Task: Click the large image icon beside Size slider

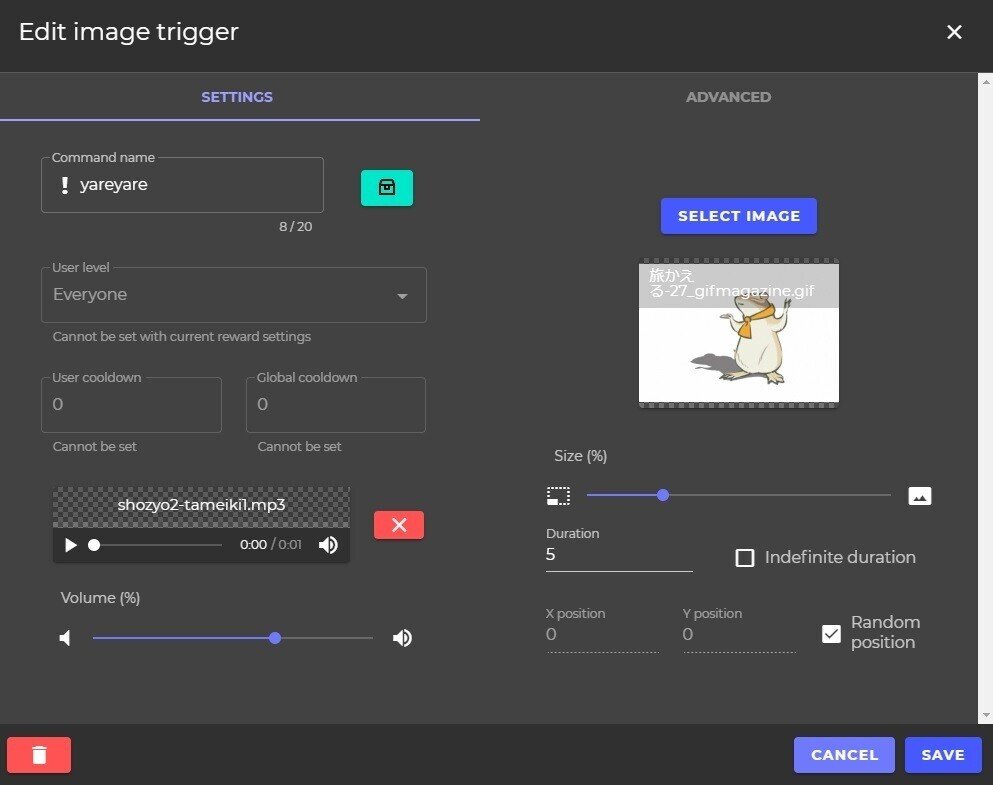Action: pos(920,496)
